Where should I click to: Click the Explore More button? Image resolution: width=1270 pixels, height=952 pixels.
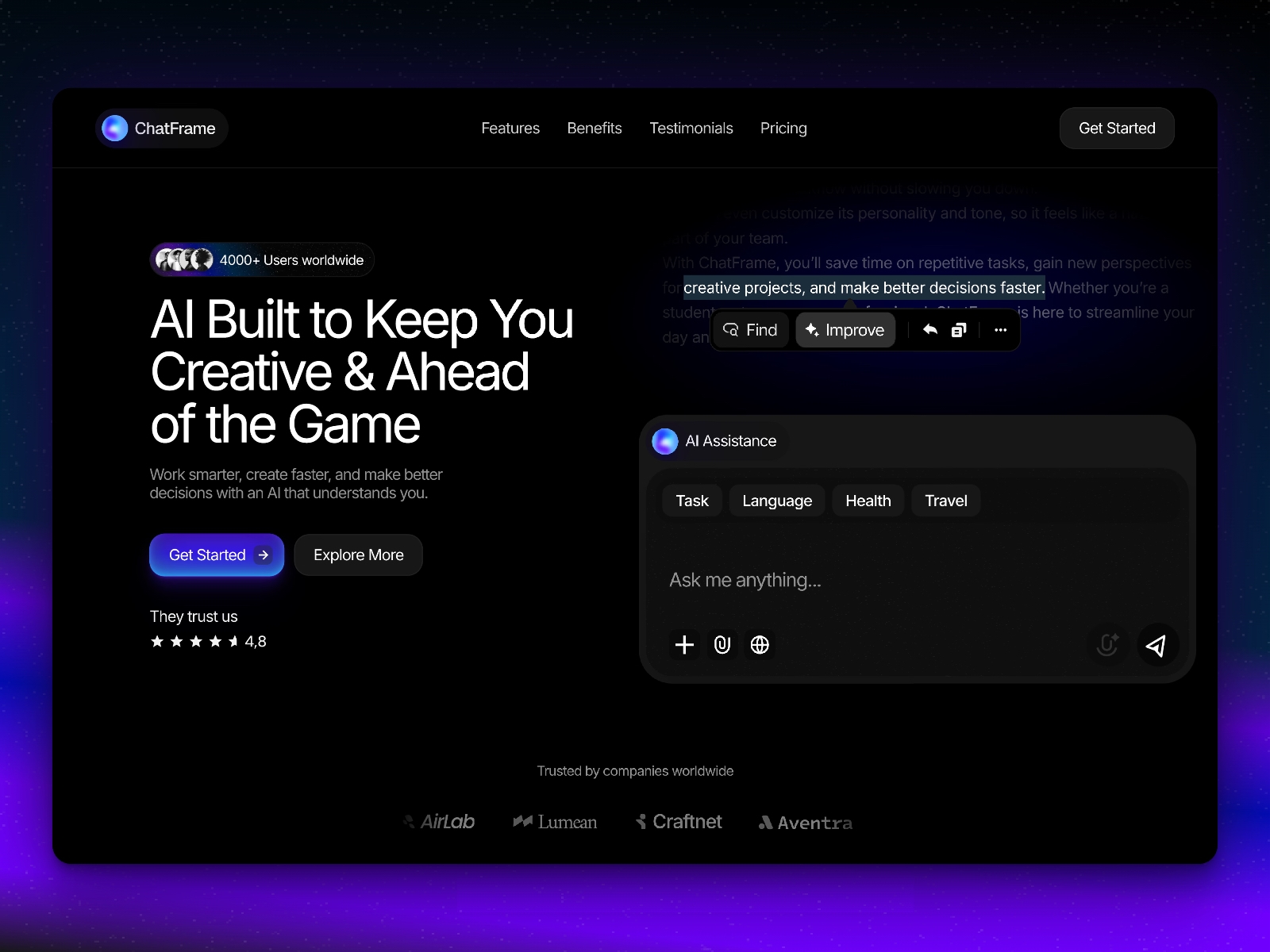pyautogui.click(x=358, y=555)
